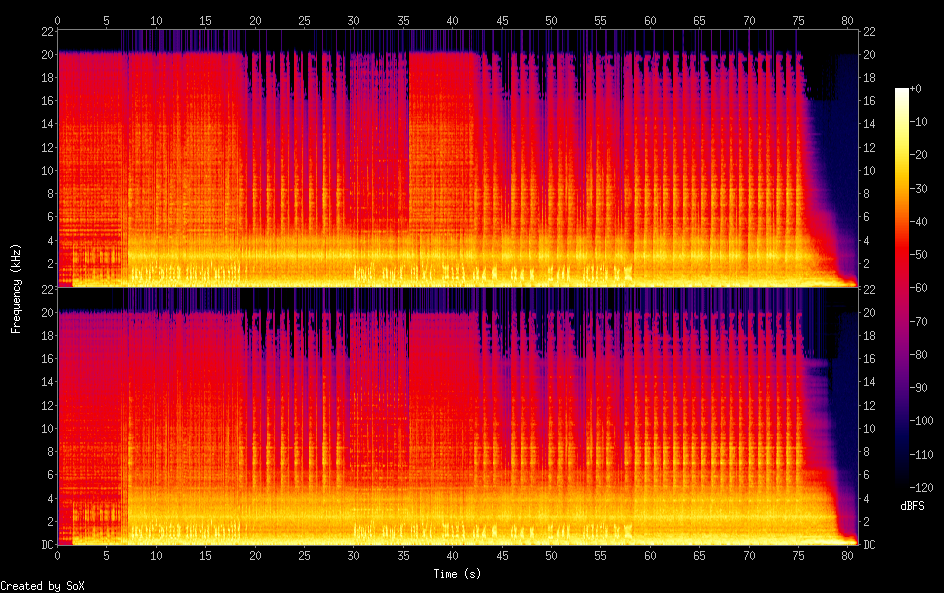Click "35" on the top time axis
Viewport: 944px width, 593px height.
(x=403, y=20)
